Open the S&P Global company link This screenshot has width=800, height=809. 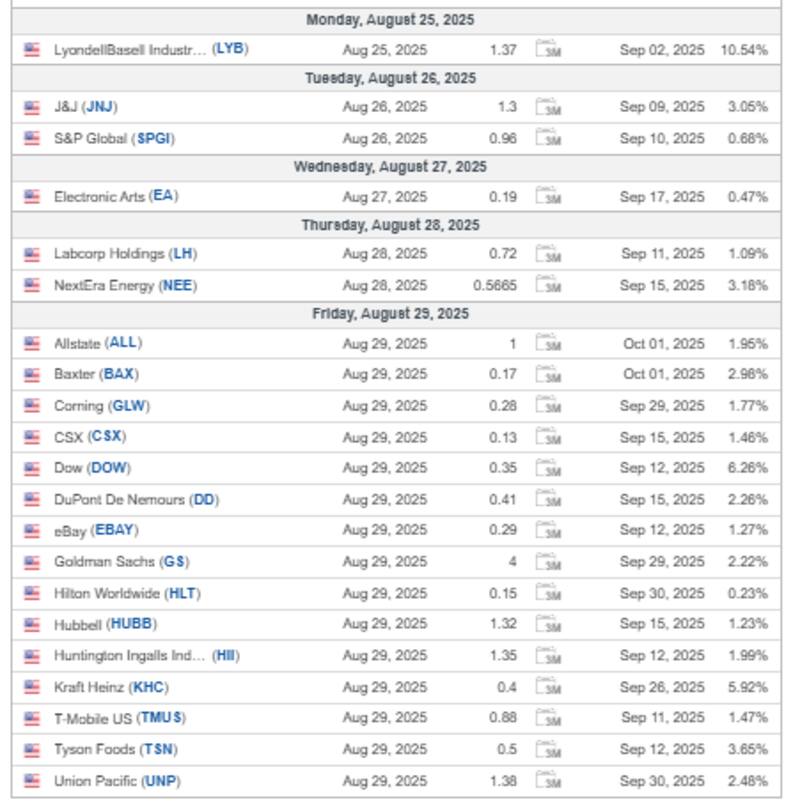pyautogui.click(x=91, y=139)
